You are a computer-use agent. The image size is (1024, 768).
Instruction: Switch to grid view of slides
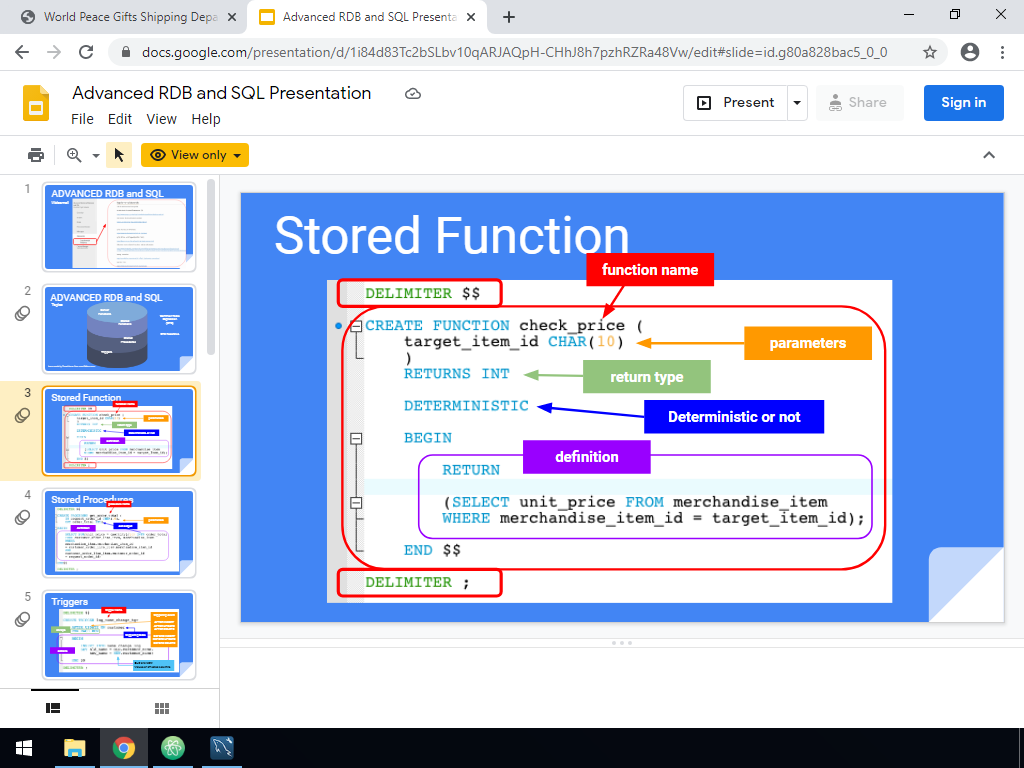coord(161,708)
